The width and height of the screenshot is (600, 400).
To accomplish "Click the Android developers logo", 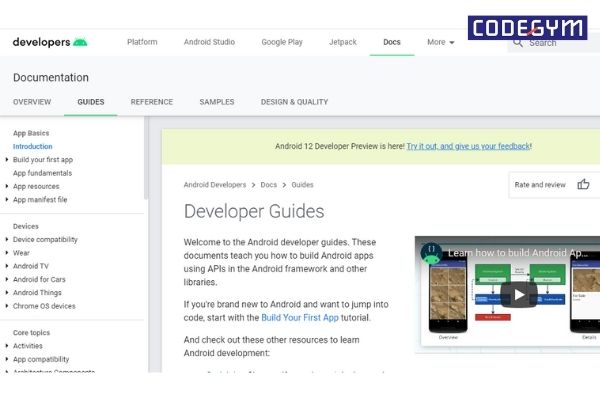I will (49, 42).
